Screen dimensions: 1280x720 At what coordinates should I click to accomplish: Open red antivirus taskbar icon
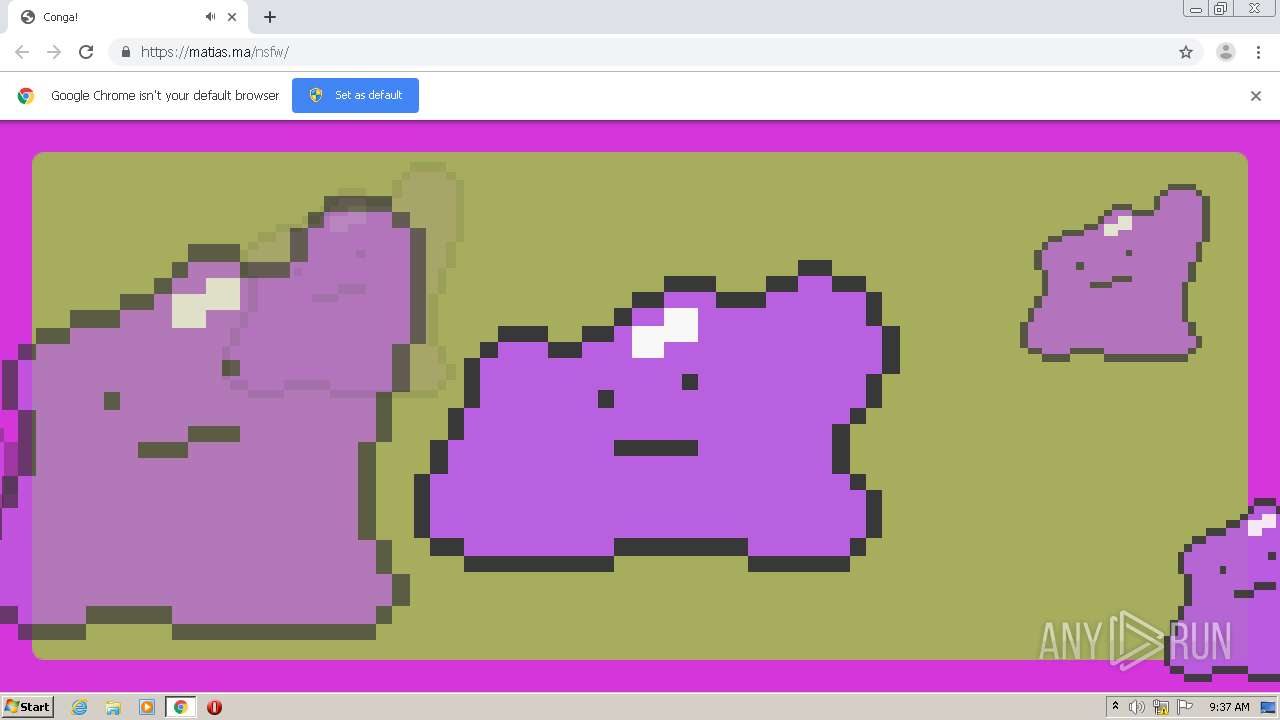point(214,707)
